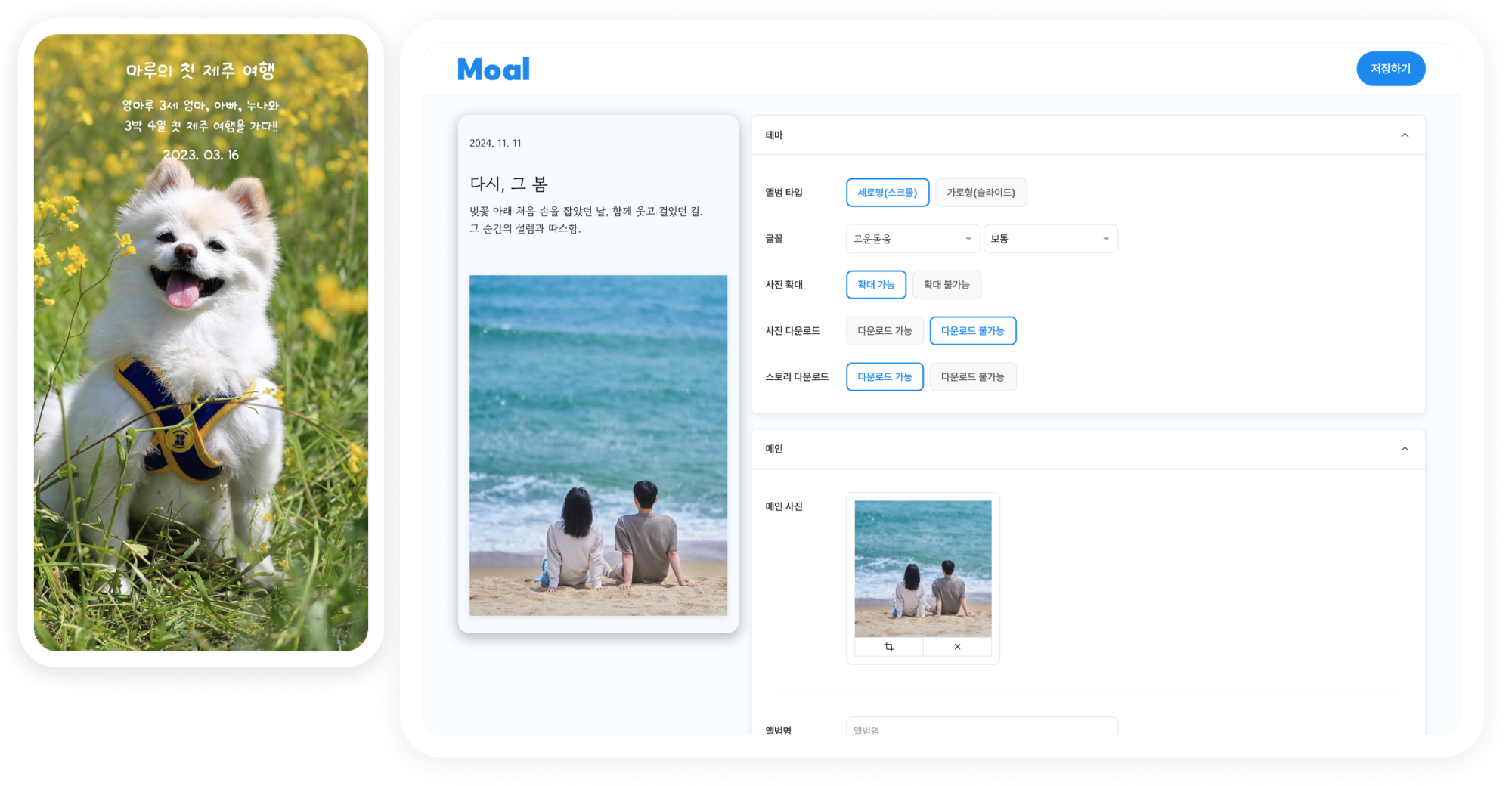Open the 보통 font weight dropdown
1512x786 pixels.
(1049, 239)
